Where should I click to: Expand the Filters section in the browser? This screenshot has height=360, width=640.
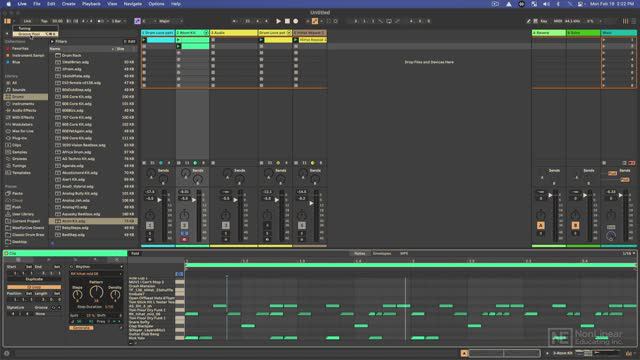click(52, 42)
